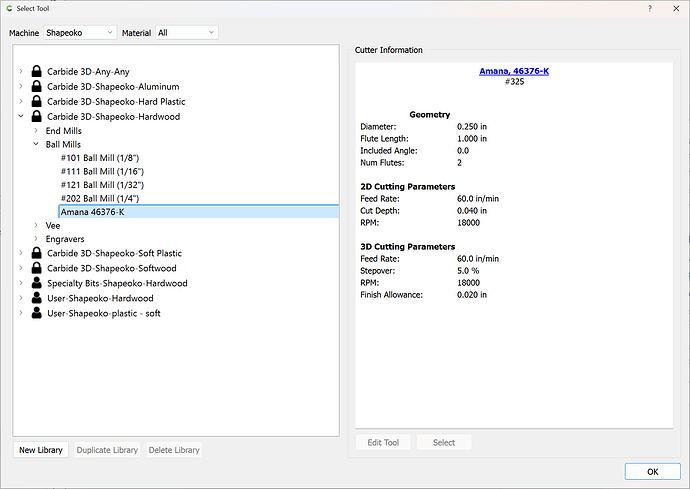Expand the Specialty Bits-Shapeoko-Hardwood library
The width and height of the screenshot is (690, 489).
21,283
